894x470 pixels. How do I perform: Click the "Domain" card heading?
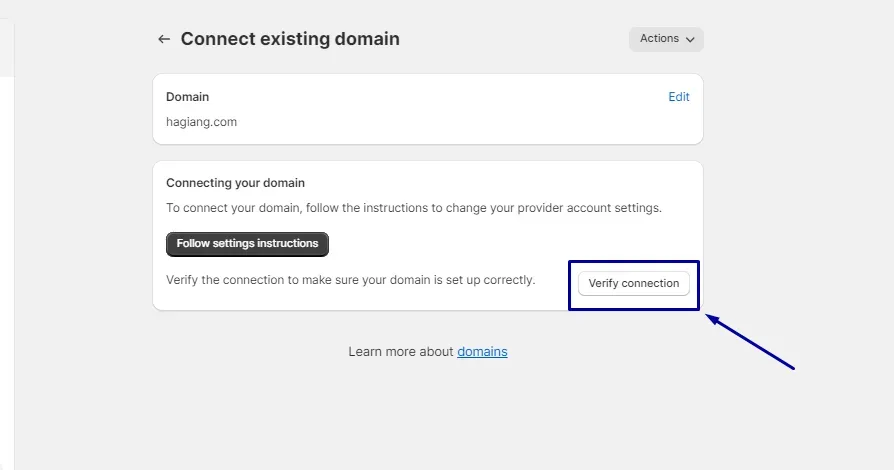[187, 97]
